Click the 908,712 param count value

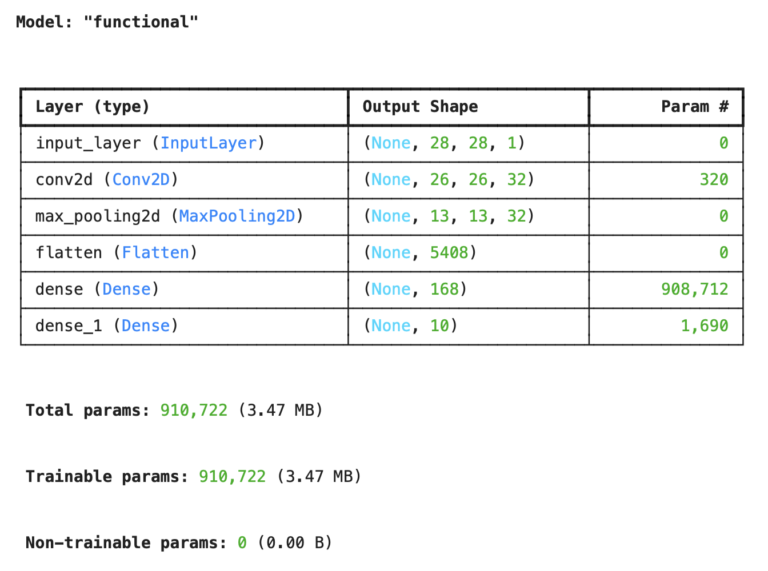695,289
